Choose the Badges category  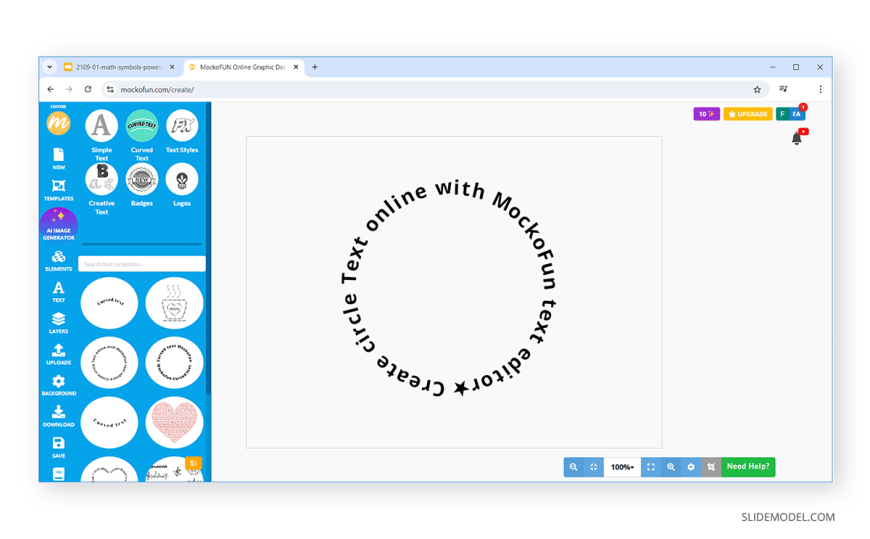[x=141, y=185]
